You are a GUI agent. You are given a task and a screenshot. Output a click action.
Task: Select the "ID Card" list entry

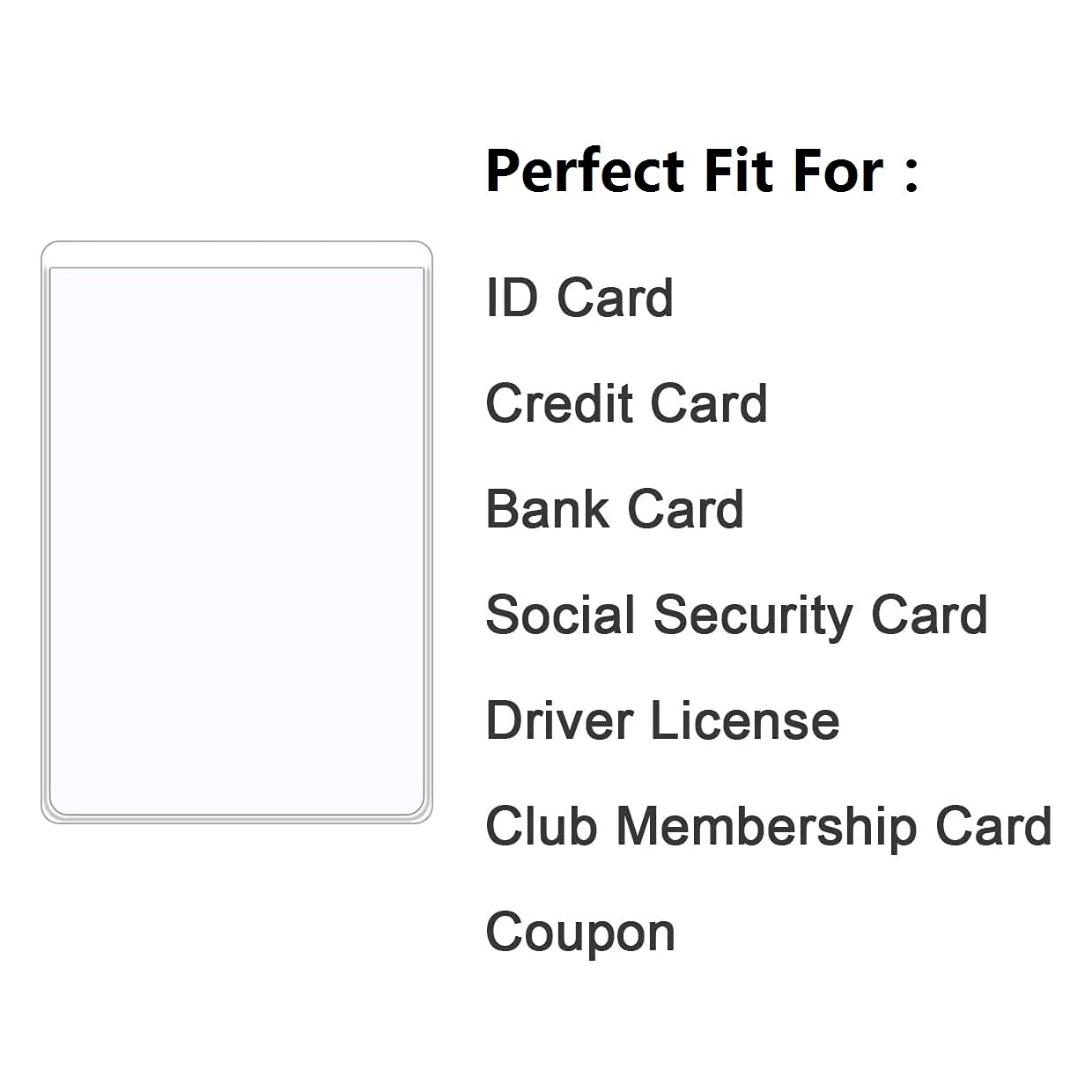[x=579, y=298]
